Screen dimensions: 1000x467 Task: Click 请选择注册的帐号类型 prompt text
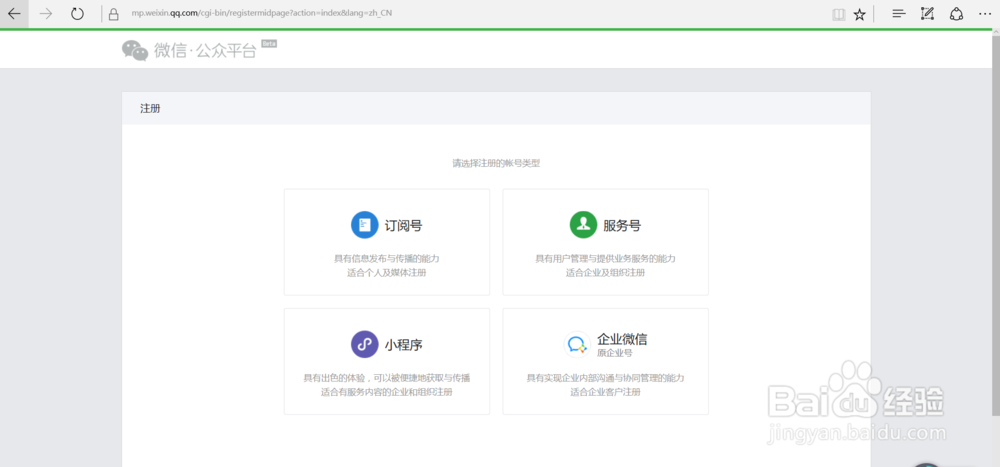[x=496, y=163]
